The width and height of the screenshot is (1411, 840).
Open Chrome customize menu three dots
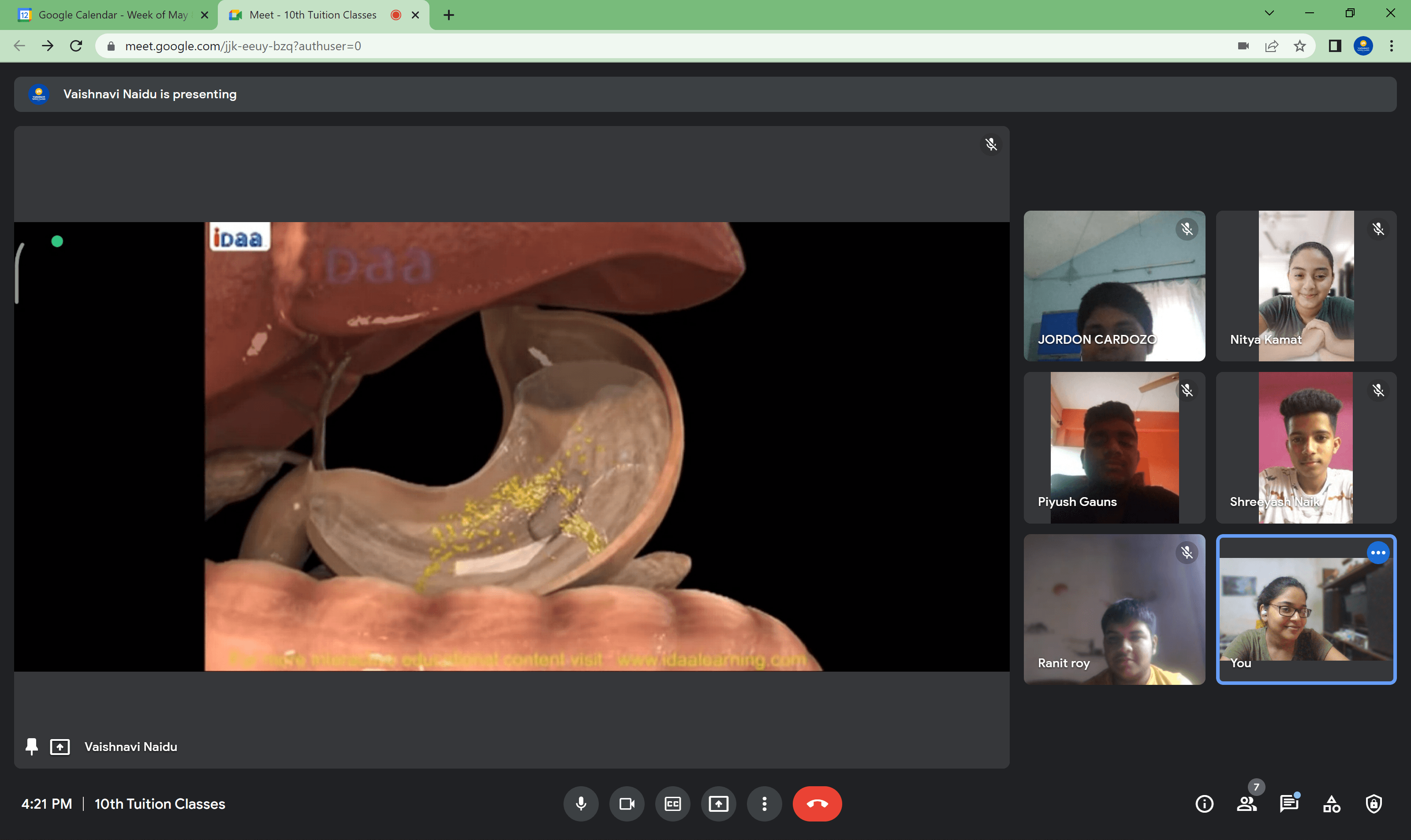coord(1391,46)
